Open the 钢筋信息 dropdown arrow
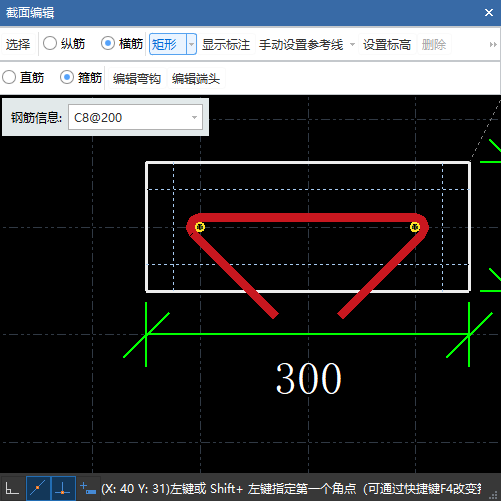501x501 pixels. pos(194,117)
